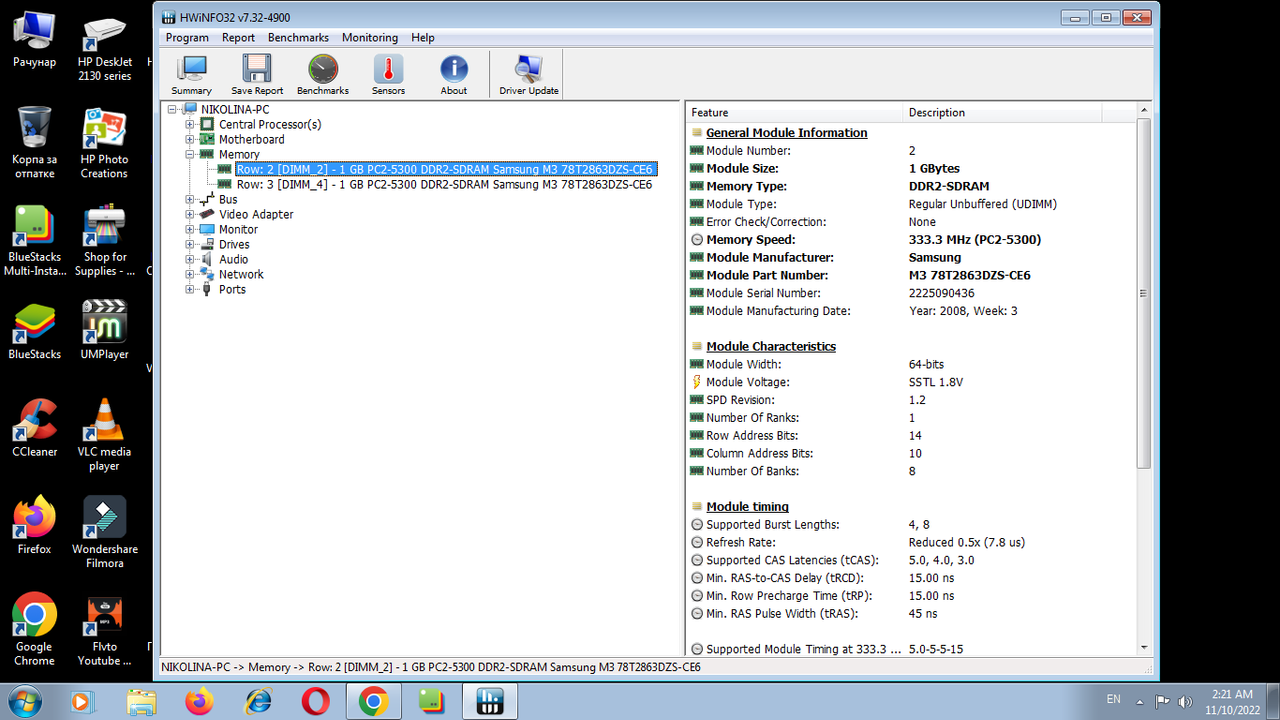Click the details pane vertical scrollbar thumb
The width and height of the screenshot is (1280, 720).
tap(1144, 293)
